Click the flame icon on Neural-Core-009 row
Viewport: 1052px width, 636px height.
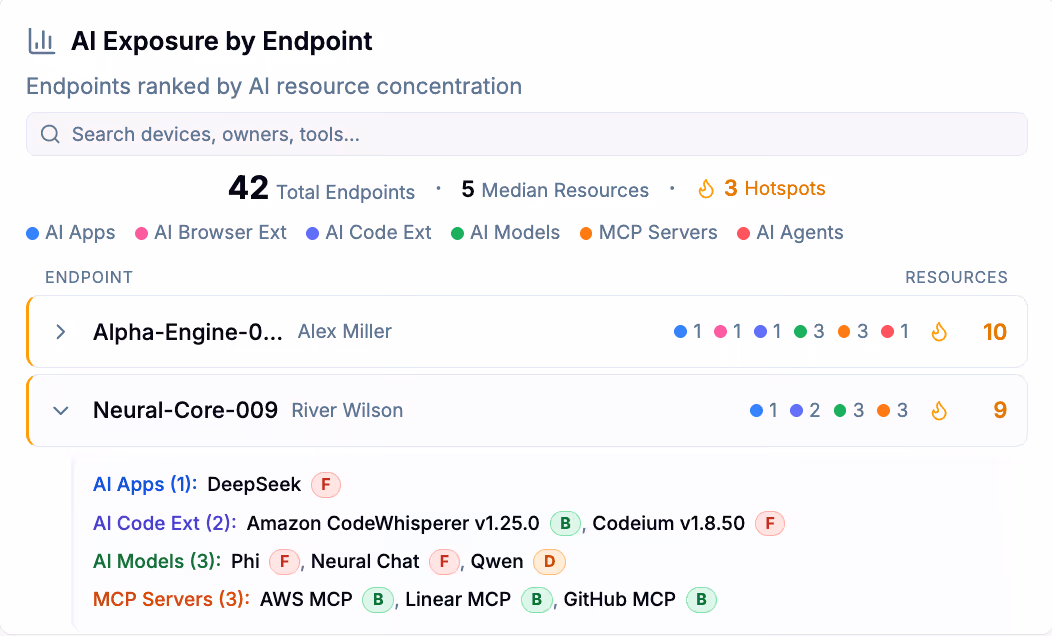939,410
